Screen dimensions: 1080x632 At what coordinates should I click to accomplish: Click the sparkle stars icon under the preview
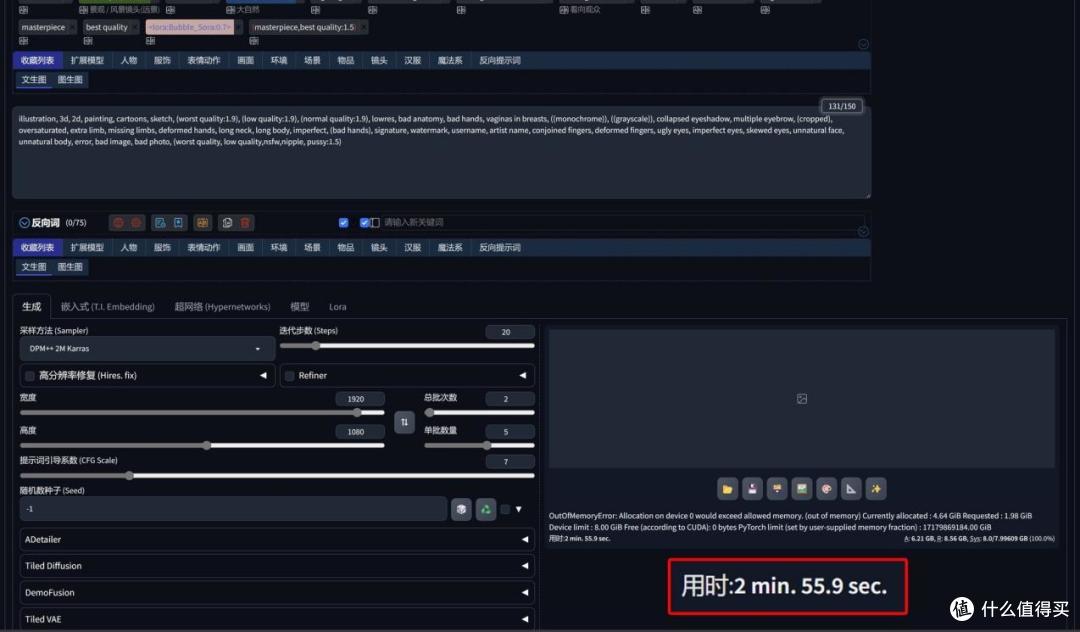(x=876, y=489)
